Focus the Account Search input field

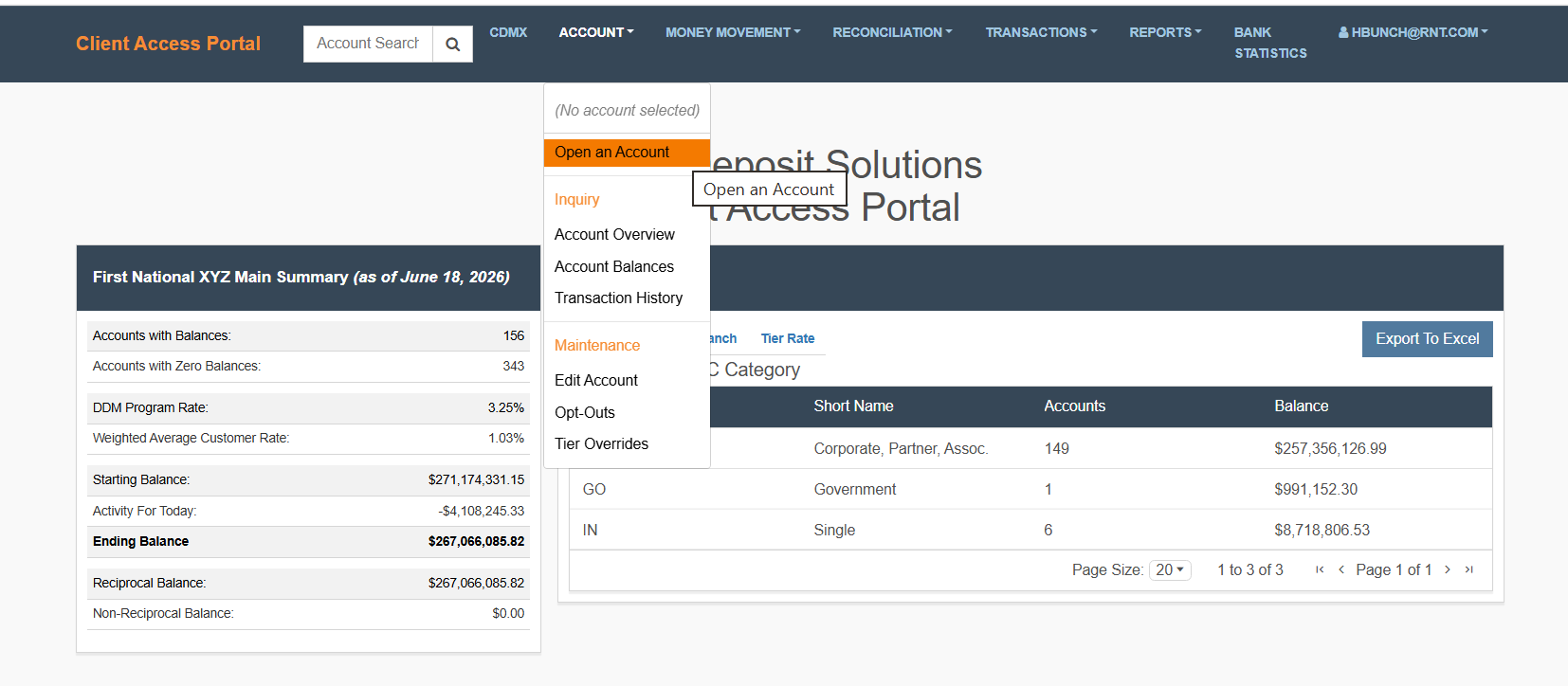coord(368,44)
